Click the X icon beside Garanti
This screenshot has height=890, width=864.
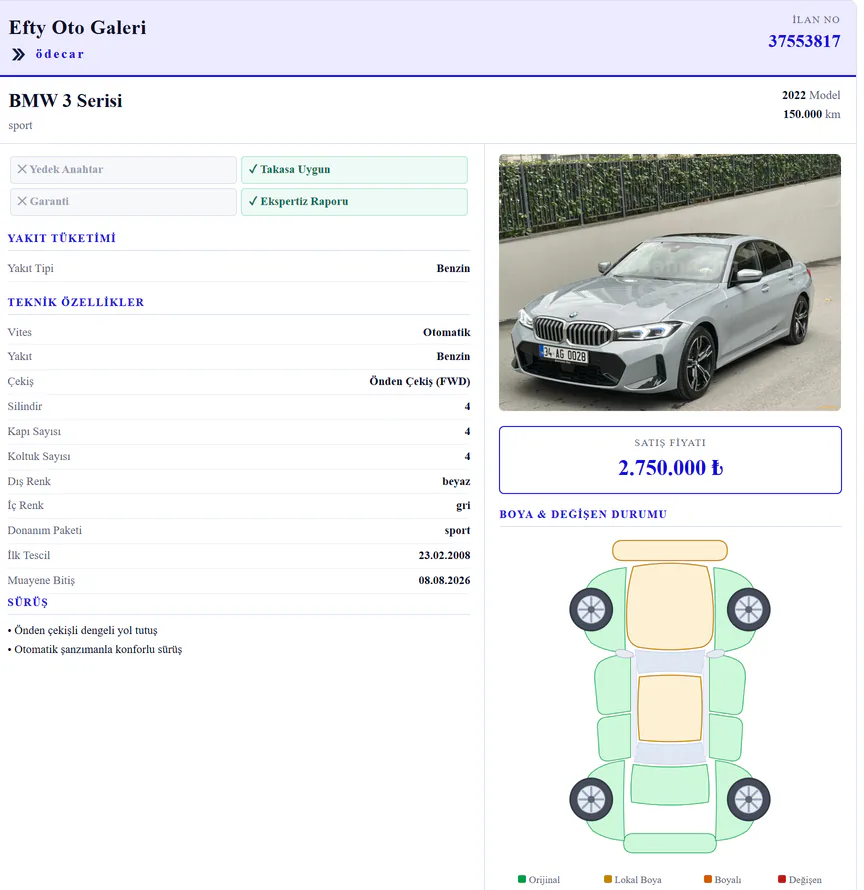pos(22,201)
